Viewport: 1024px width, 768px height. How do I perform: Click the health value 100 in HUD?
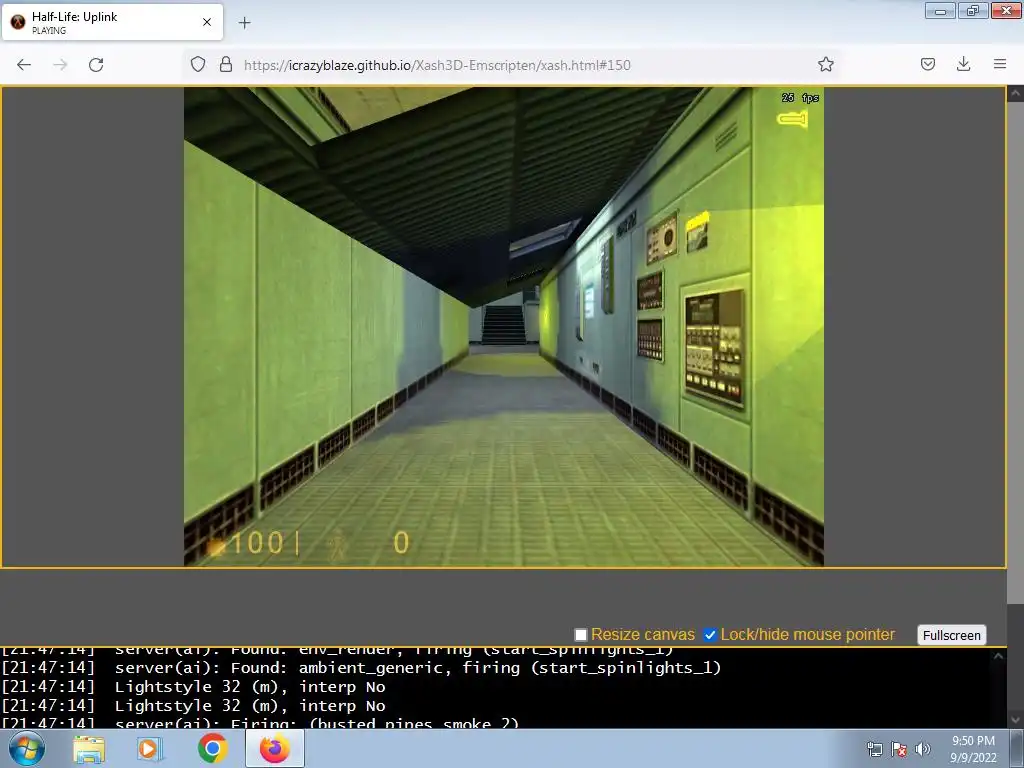[257, 543]
